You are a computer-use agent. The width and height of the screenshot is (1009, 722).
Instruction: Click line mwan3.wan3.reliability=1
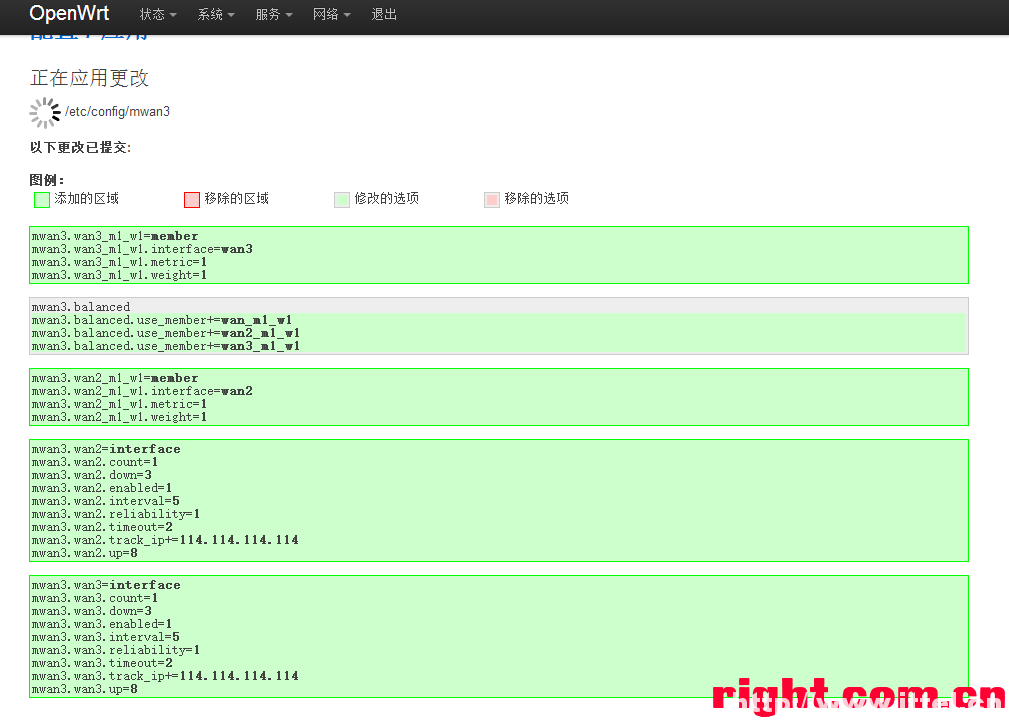116,650
